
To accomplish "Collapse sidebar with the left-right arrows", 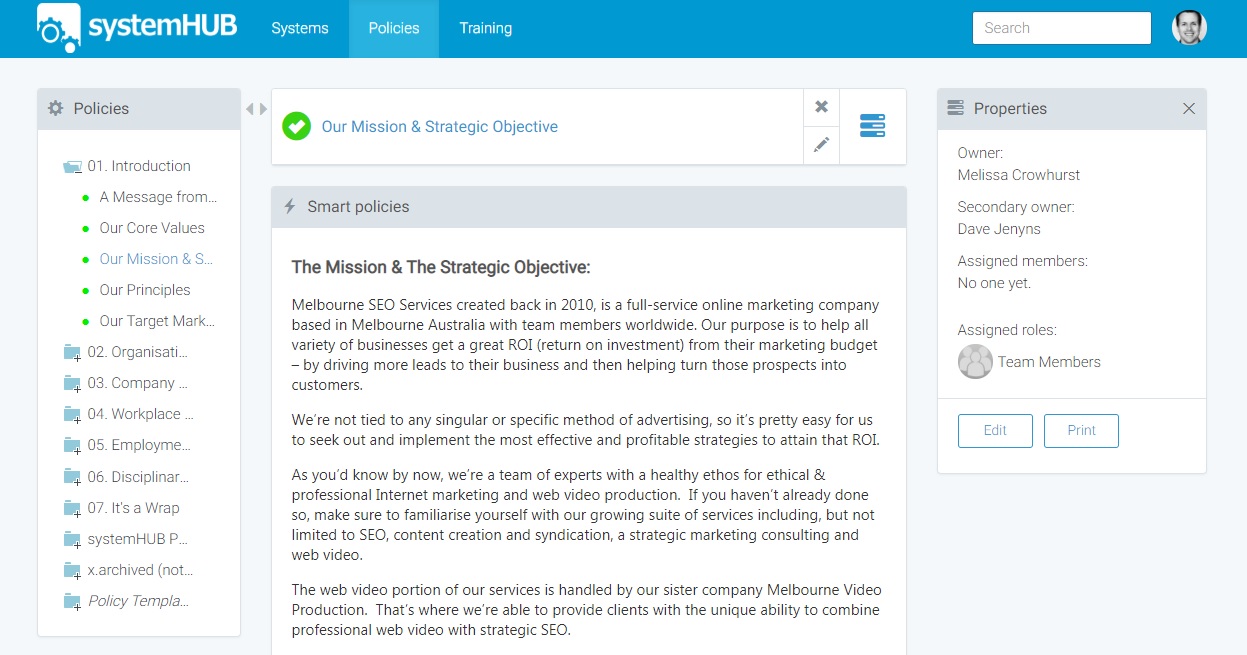I will 256,109.
